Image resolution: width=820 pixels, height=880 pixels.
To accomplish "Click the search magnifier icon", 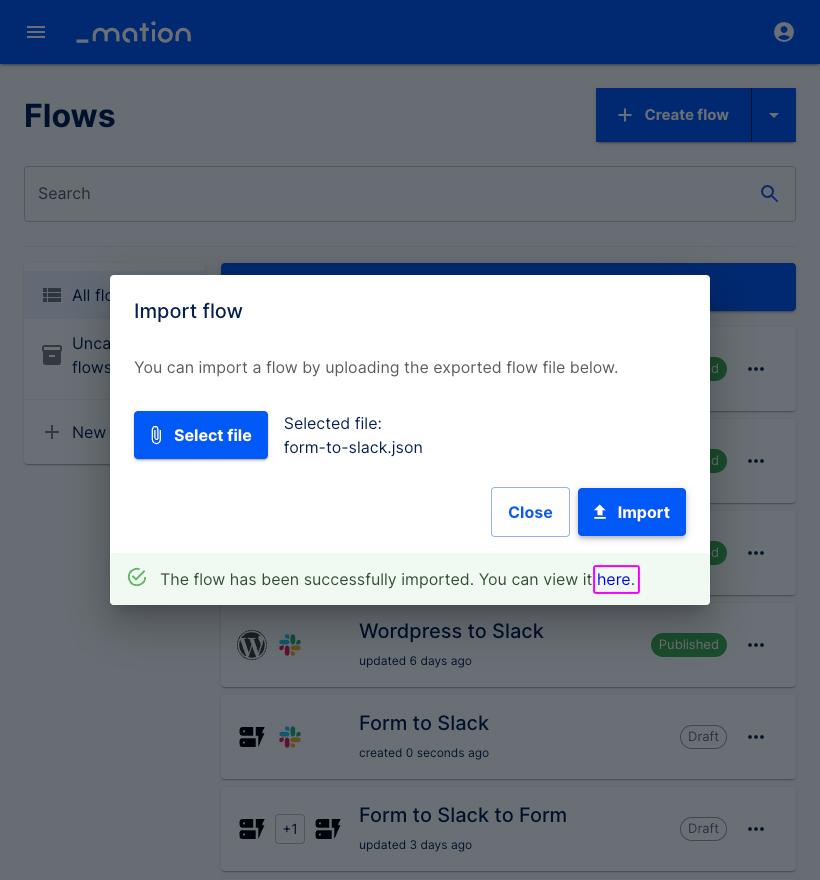I will click(769, 193).
